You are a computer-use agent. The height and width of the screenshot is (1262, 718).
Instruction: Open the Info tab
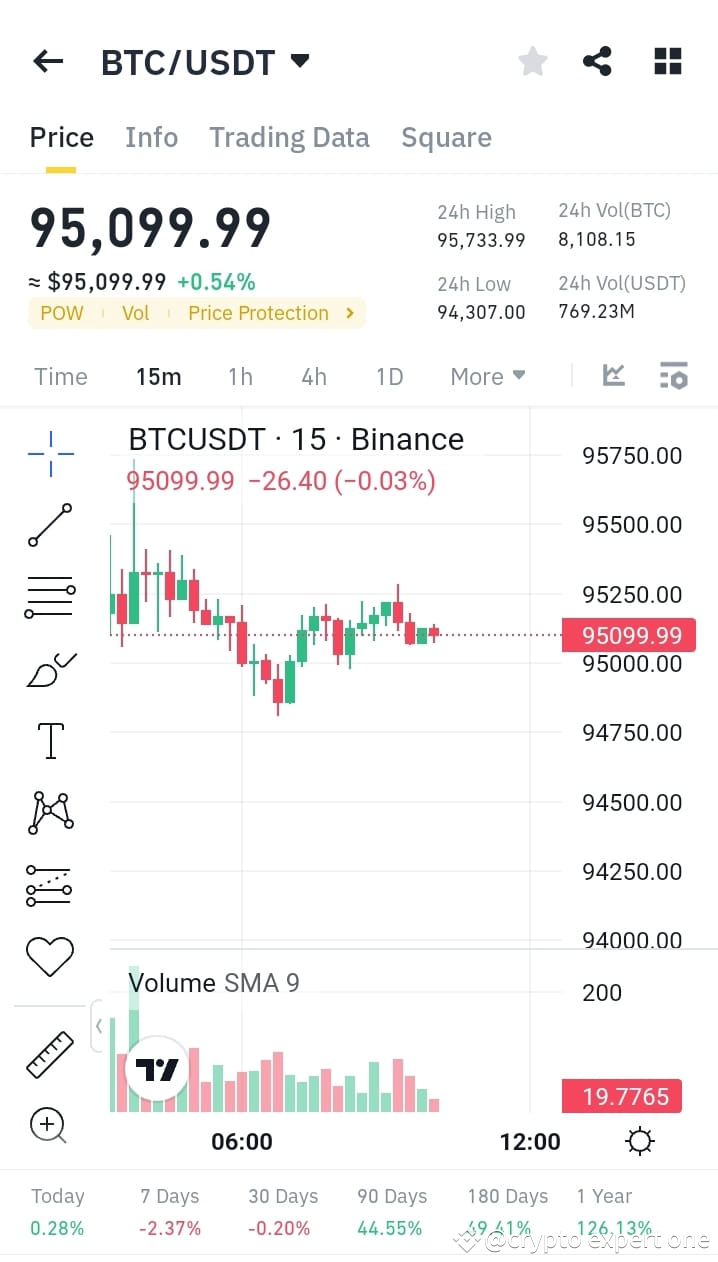[151, 137]
